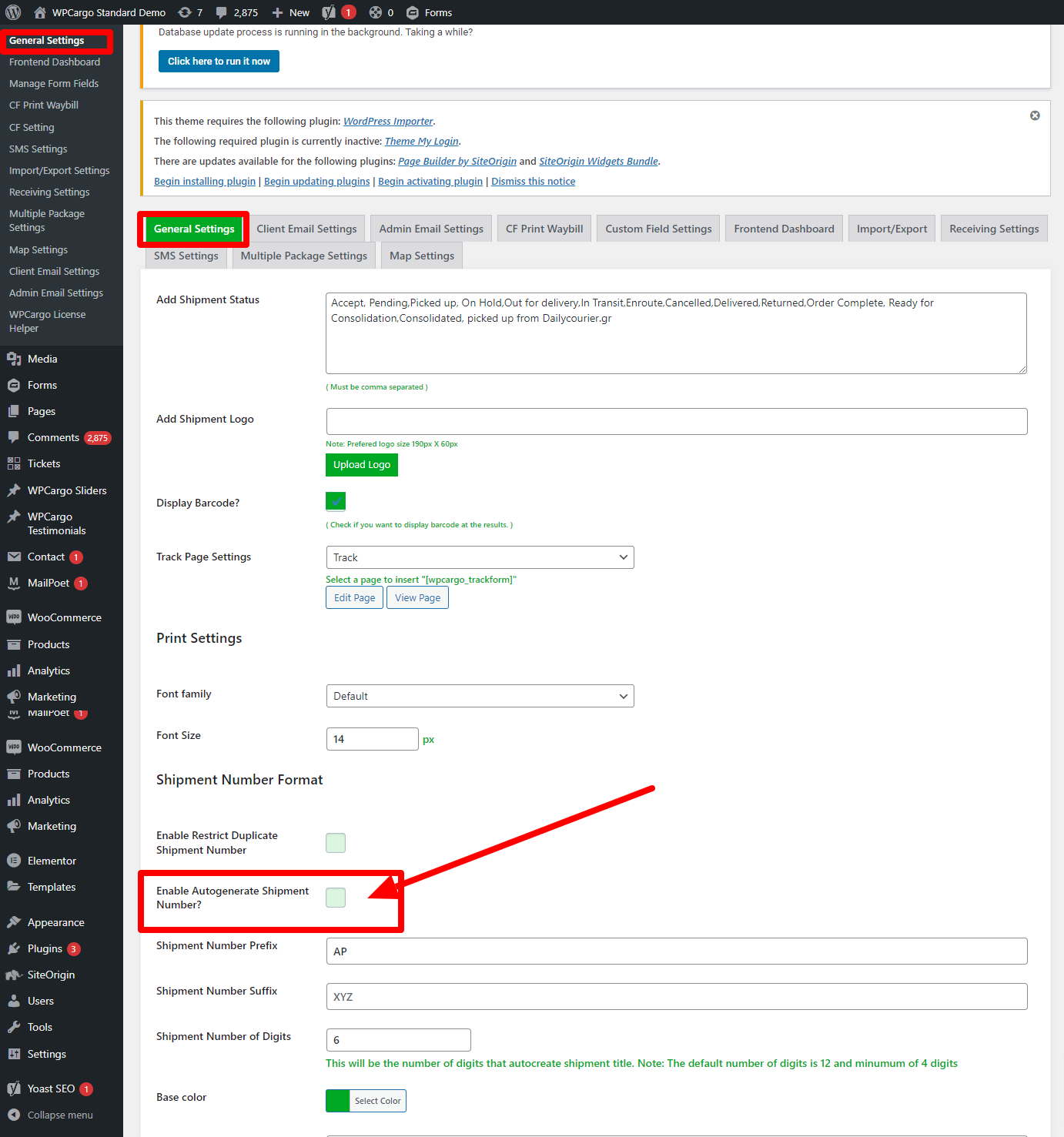This screenshot has width=1064, height=1137.
Task: Click the Font Size input field
Action: pyautogui.click(x=373, y=739)
